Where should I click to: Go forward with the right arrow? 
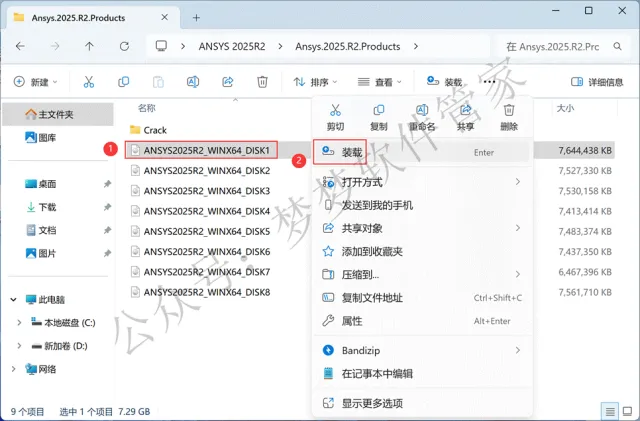tap(55, 46)
